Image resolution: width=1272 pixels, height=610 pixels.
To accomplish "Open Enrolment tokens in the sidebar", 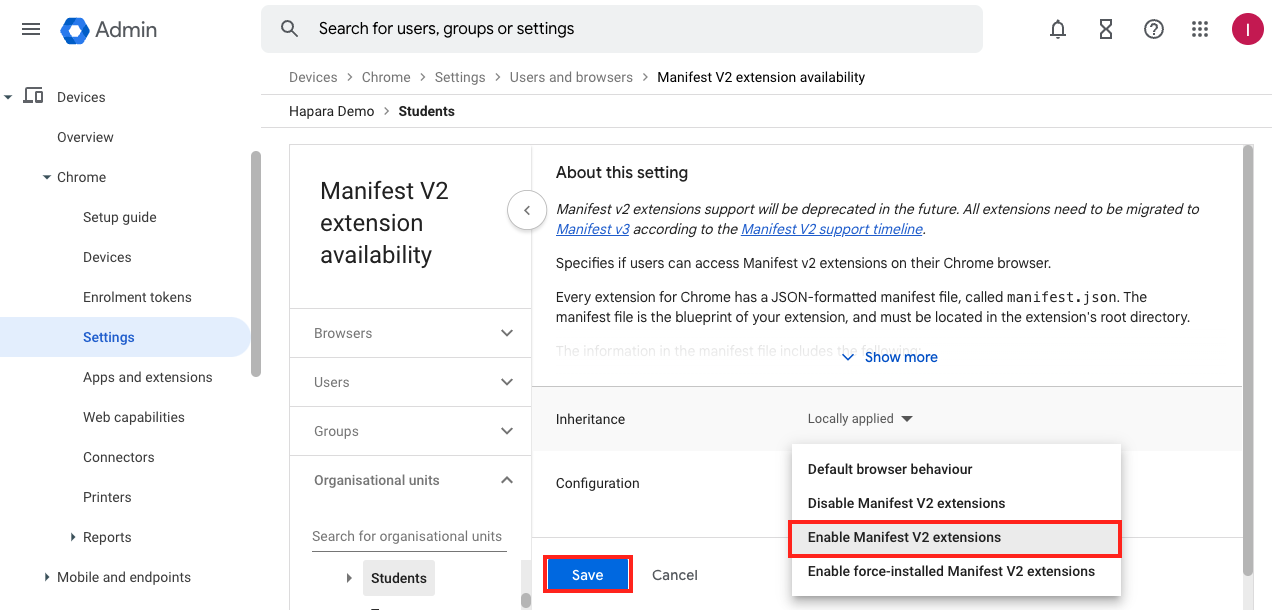I will click(x=137, y=297).
